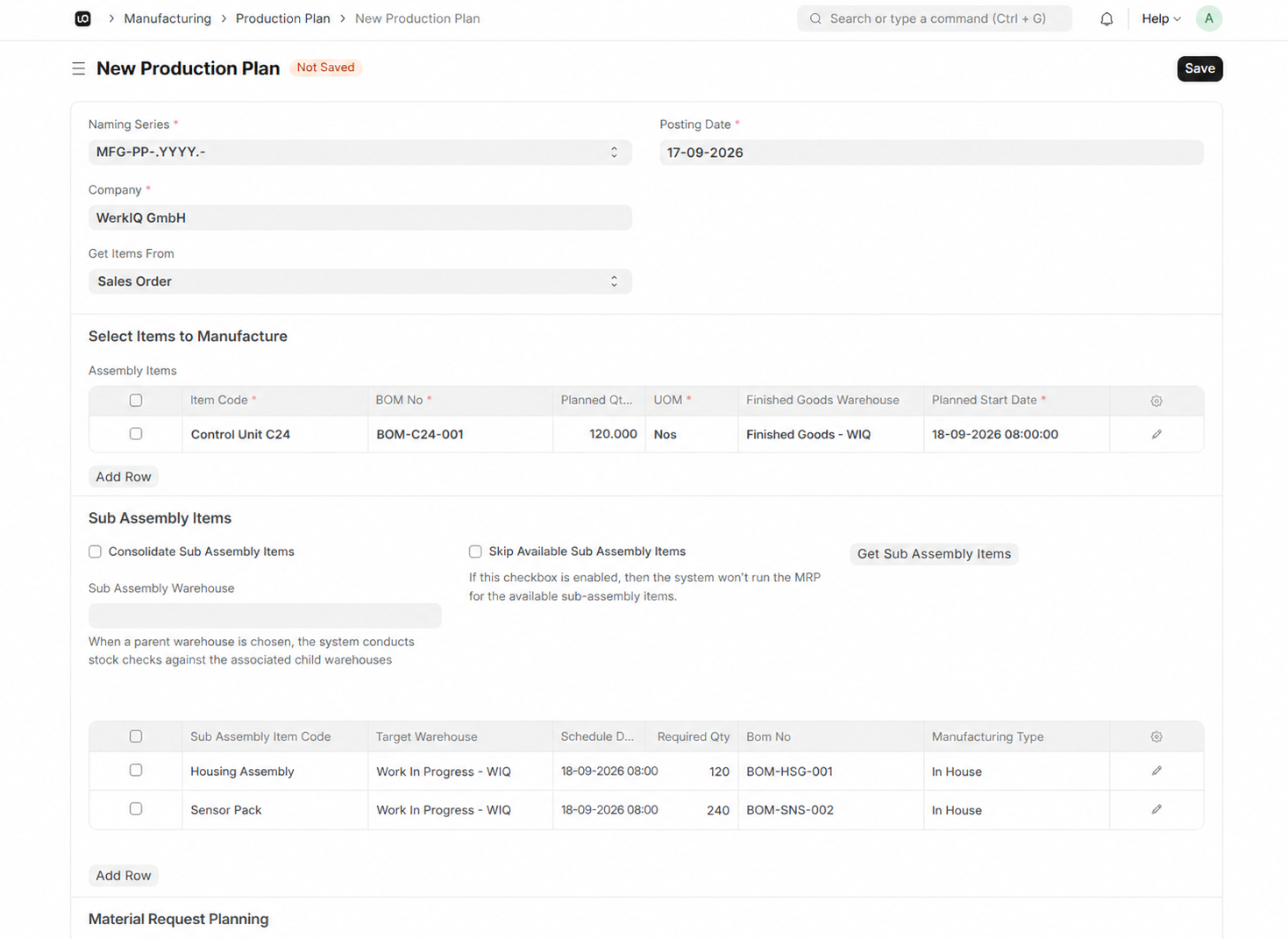Expand the Help menu
Viewport: 1288px width, 939px height.
(1161, 18)
